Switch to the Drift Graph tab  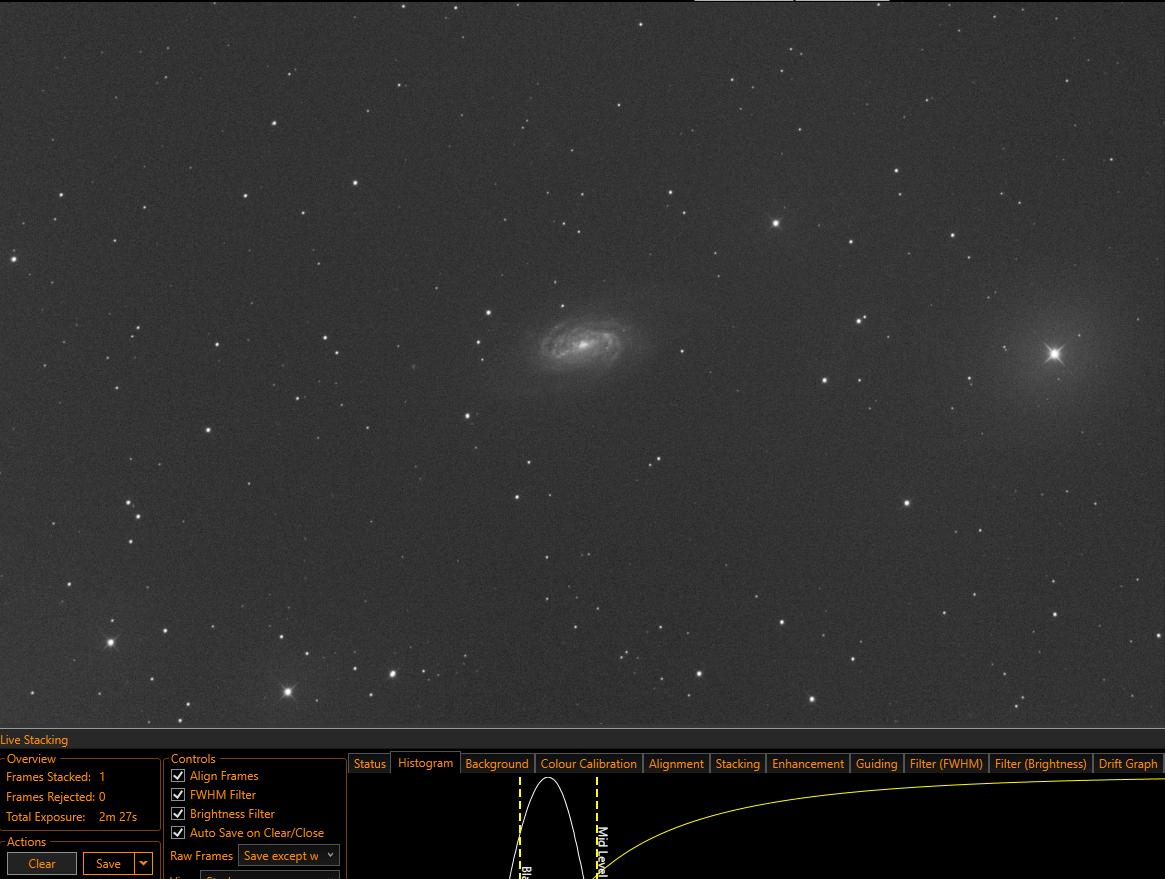click(x=1128, y=763)
